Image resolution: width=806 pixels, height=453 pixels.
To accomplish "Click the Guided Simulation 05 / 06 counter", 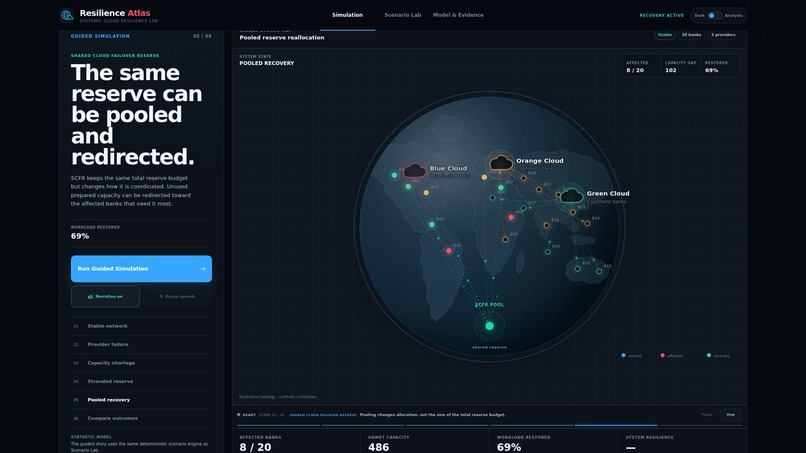I will [x=202, y=36].
